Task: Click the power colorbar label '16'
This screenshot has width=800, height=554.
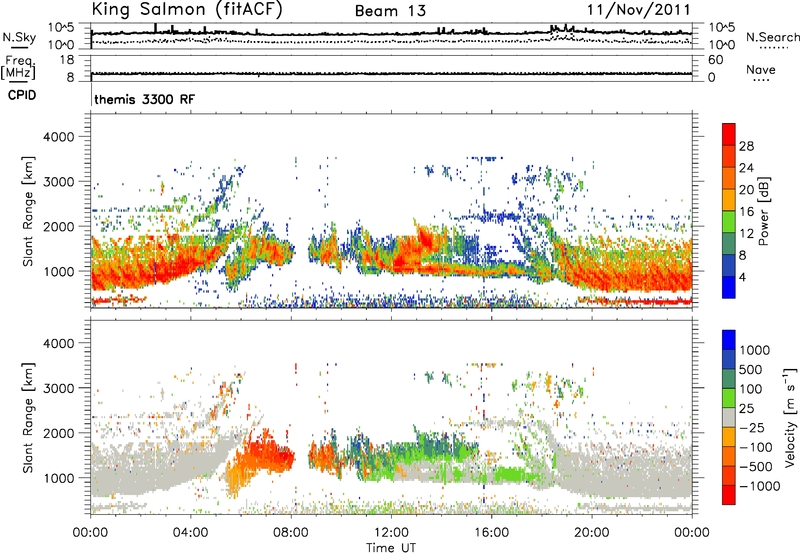Action: coord(746,212)
